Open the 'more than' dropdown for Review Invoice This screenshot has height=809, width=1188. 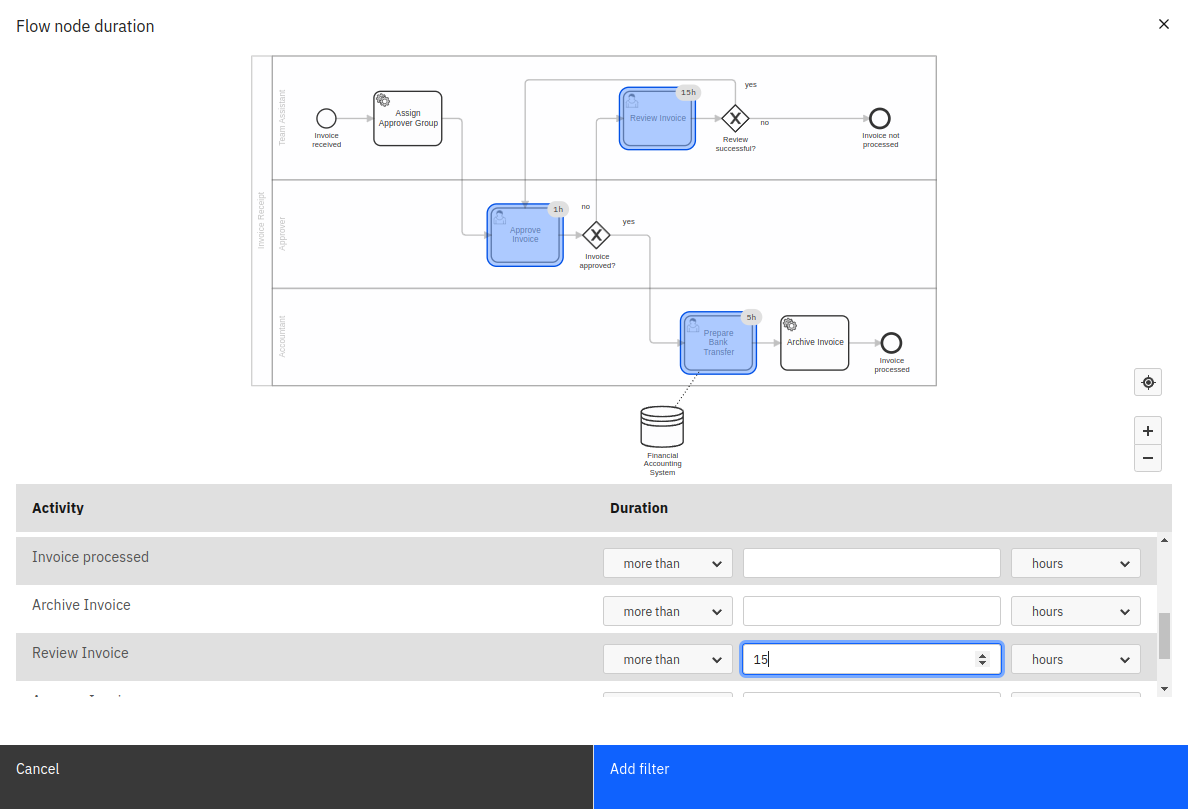(x=667, y=658)
